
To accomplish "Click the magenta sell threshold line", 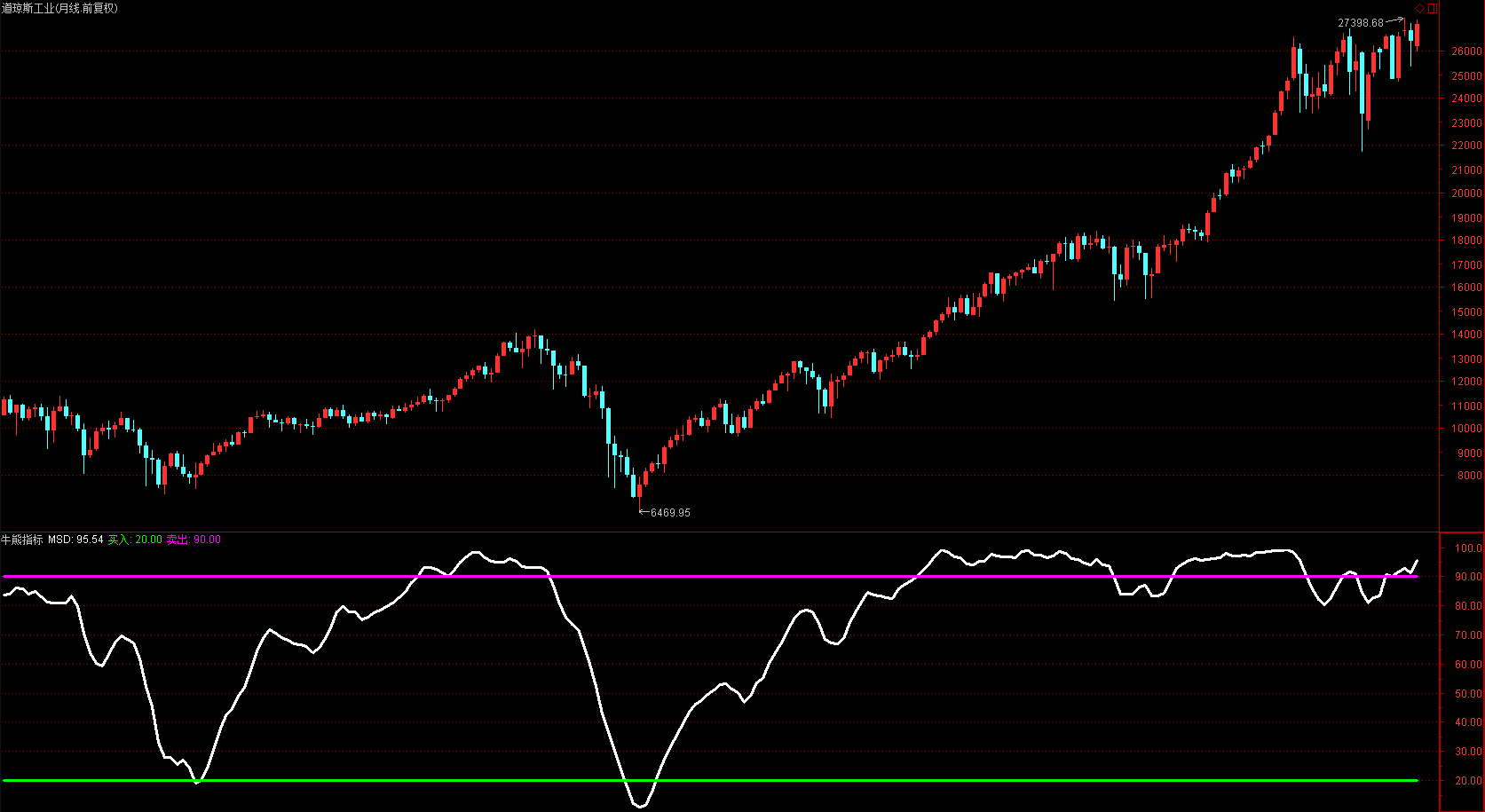I will (x=710, y=576).
